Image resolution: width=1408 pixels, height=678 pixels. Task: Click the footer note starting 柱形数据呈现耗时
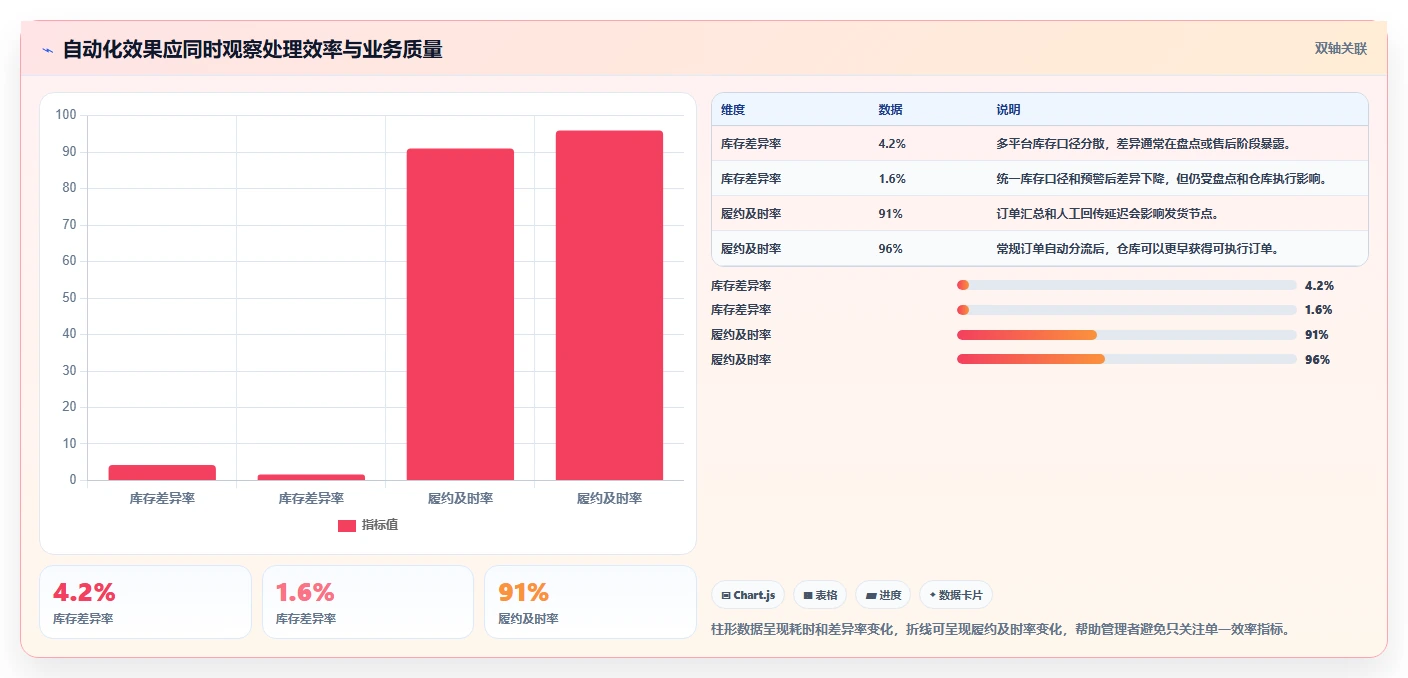point(1003,630)
